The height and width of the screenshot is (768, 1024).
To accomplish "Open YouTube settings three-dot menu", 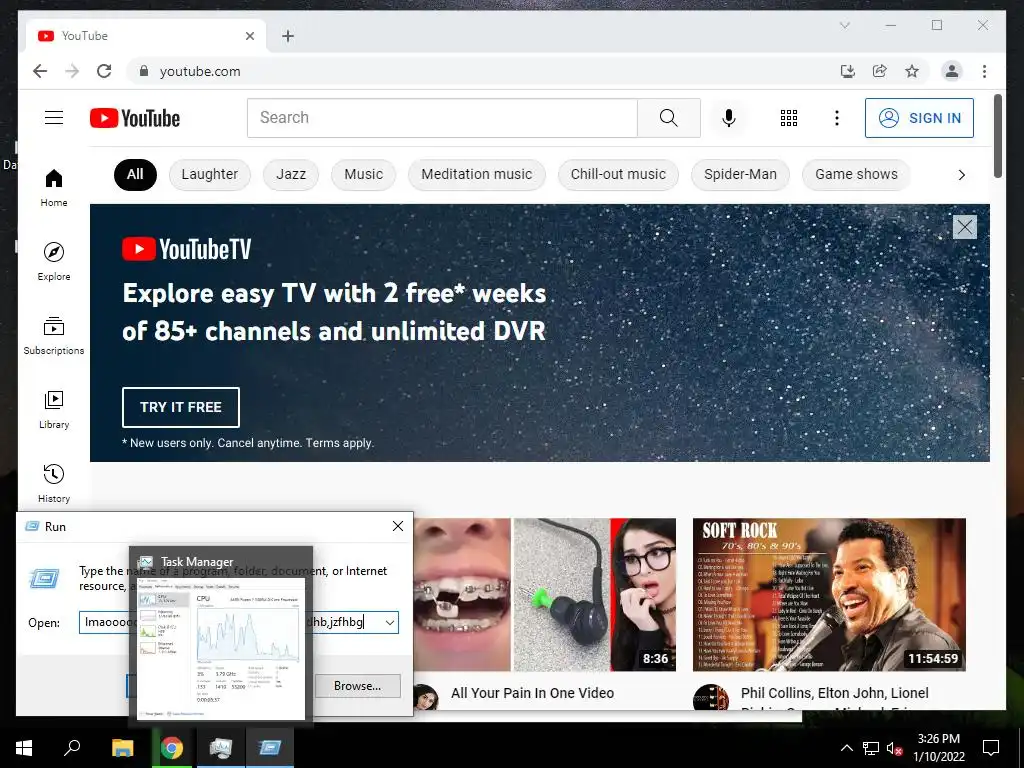I will pyautogui.click(x=837, y=118).
